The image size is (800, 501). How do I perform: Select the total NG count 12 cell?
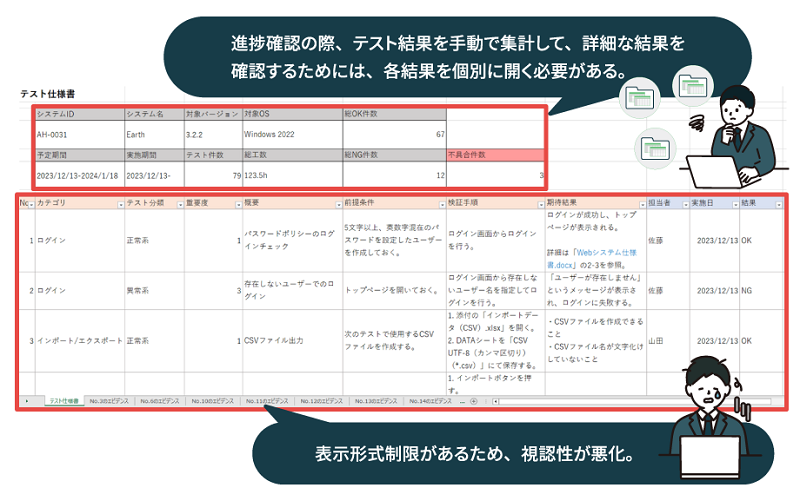point(394,175)
